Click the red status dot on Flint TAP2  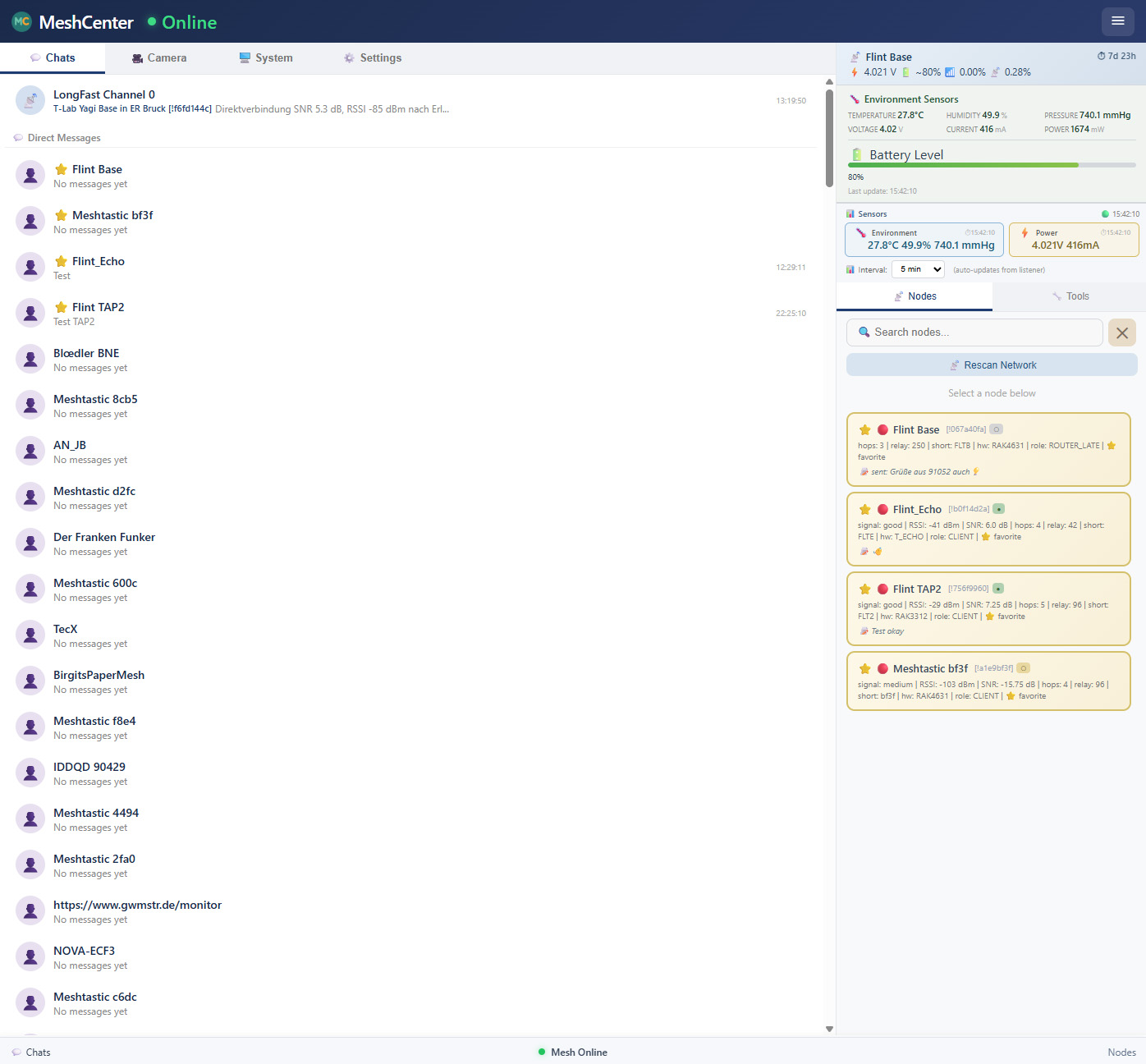pos(882,589)
